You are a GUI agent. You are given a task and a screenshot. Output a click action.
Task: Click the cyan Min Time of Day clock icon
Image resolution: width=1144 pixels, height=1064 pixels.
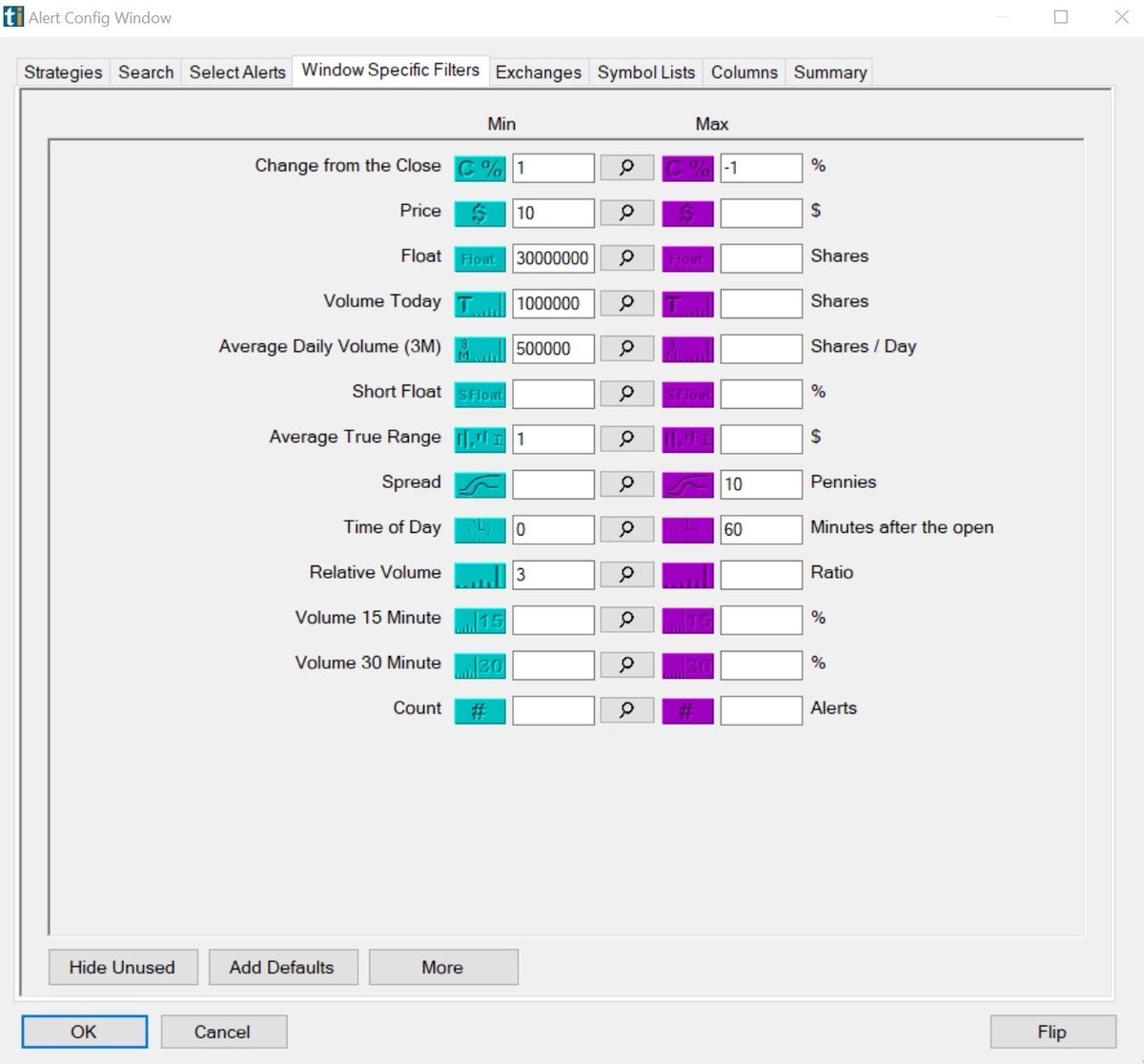pos(480,529)
